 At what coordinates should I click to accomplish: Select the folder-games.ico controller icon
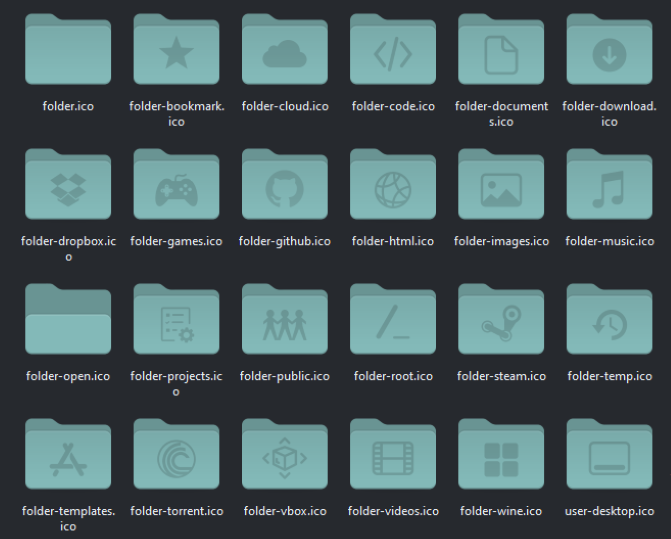click(176, 188)
